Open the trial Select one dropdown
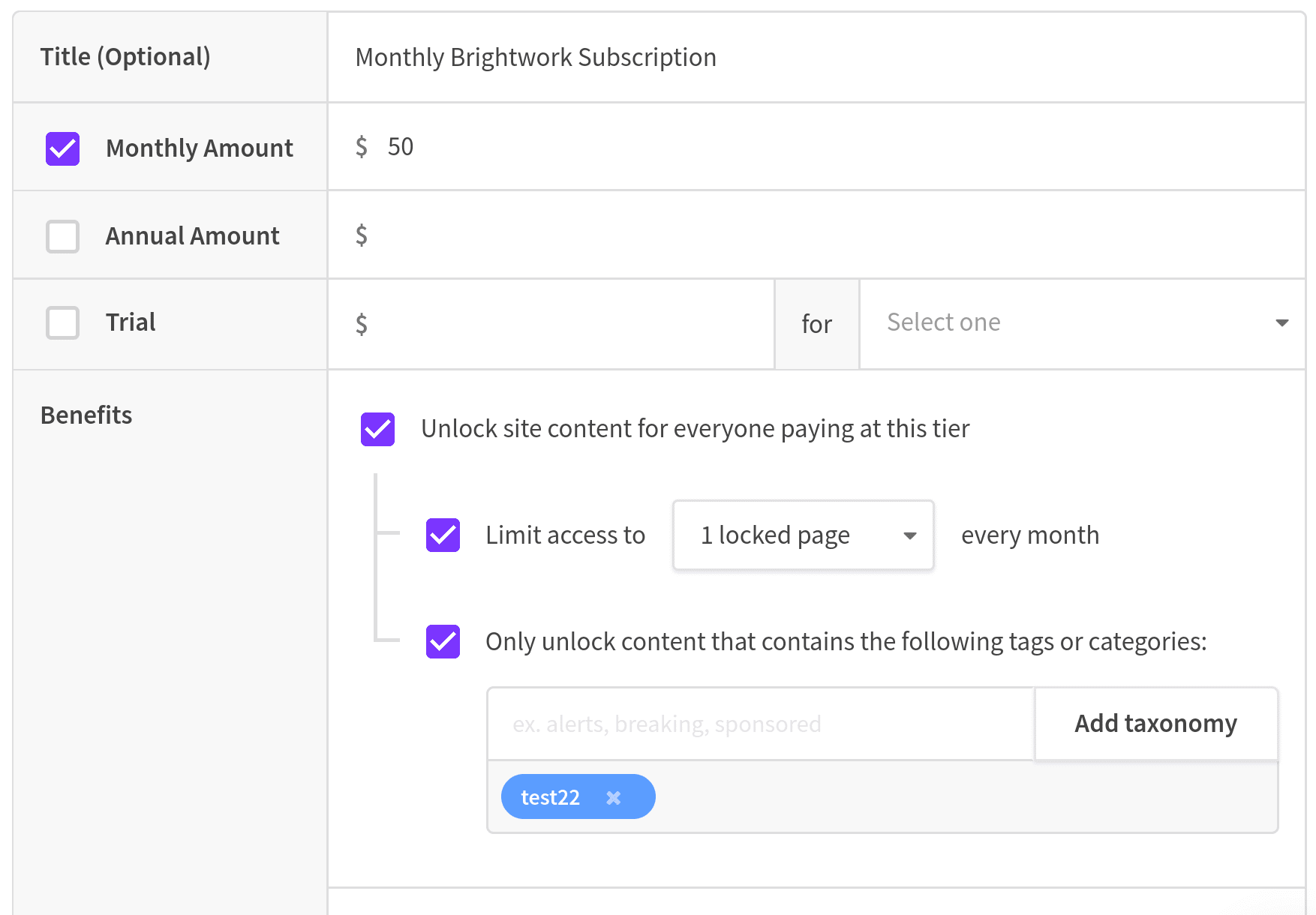This screenshot has height=915, width=1316. (x=1082, y=323)
